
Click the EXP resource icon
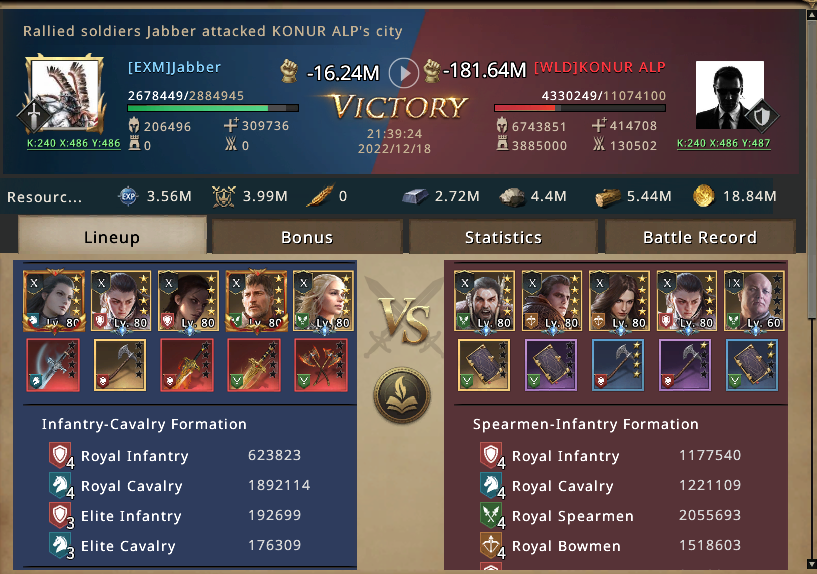point(128,196)
